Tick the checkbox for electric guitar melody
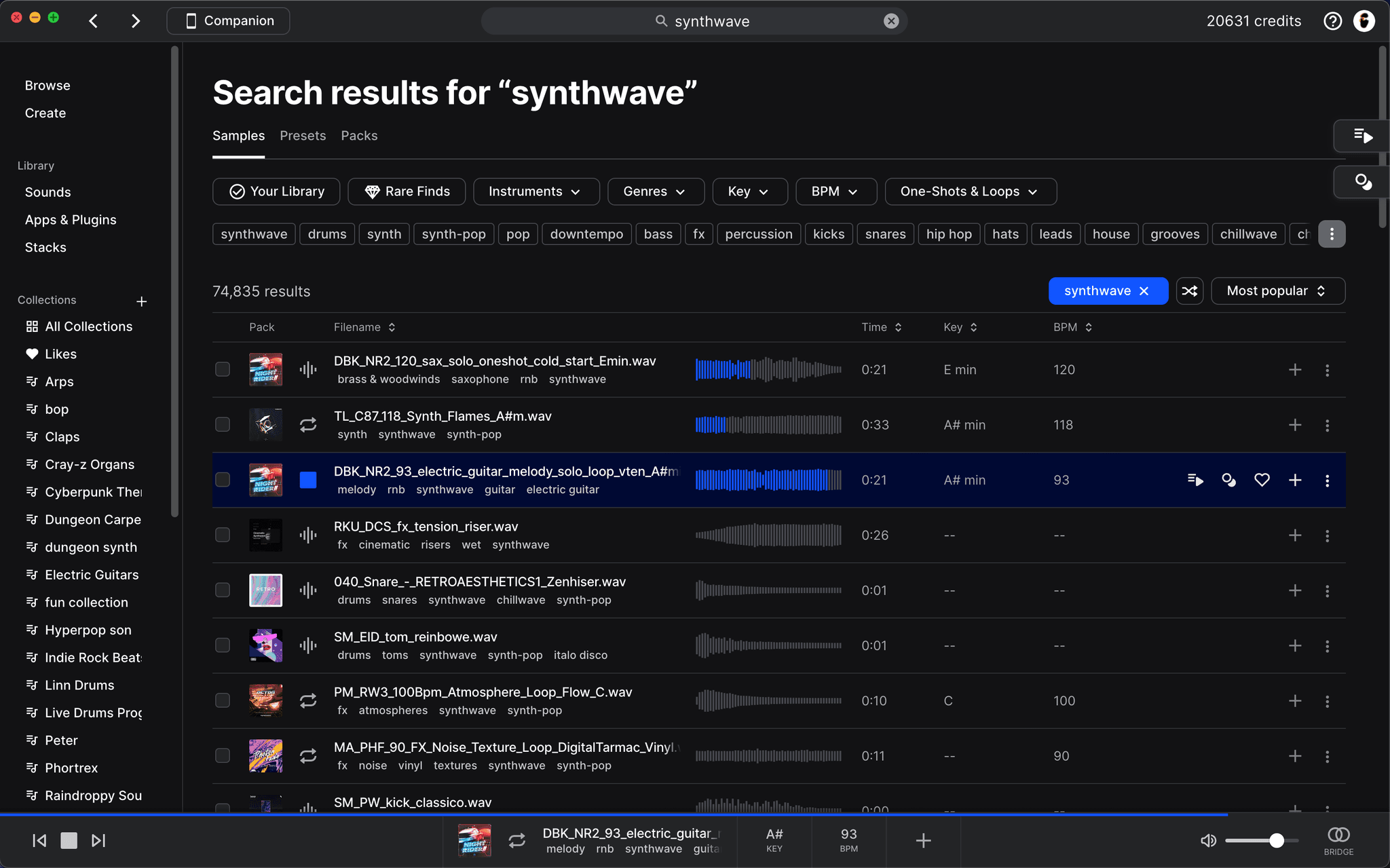The width and height of the screenshot is (1390, 868). click(223, 480)
